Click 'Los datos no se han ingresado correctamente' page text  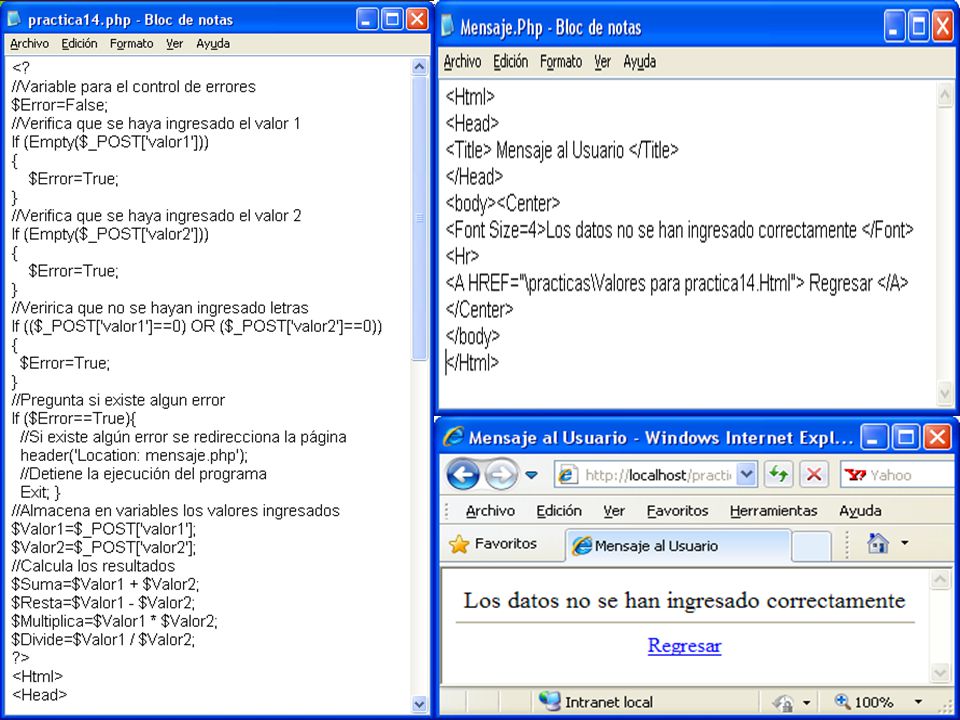click(684, 600)
